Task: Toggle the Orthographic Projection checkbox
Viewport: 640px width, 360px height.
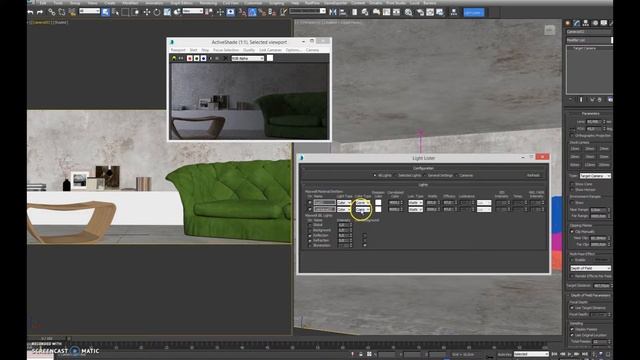Action: 572,136
